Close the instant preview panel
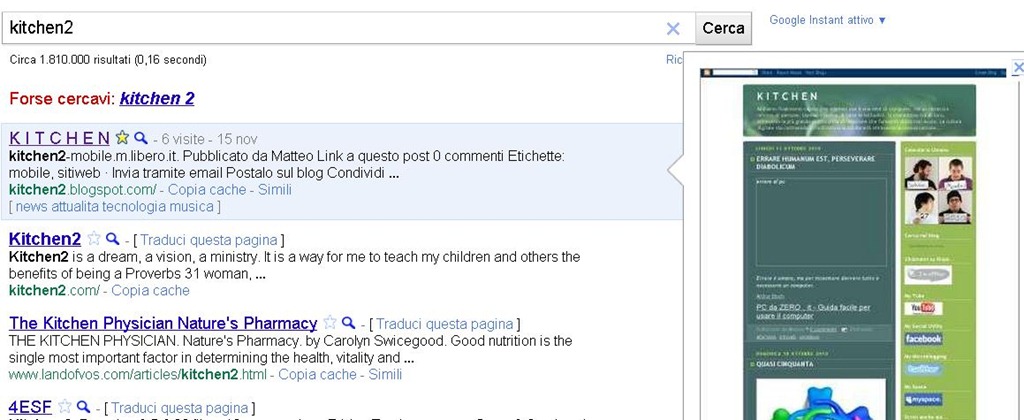 pos(1017,67)
